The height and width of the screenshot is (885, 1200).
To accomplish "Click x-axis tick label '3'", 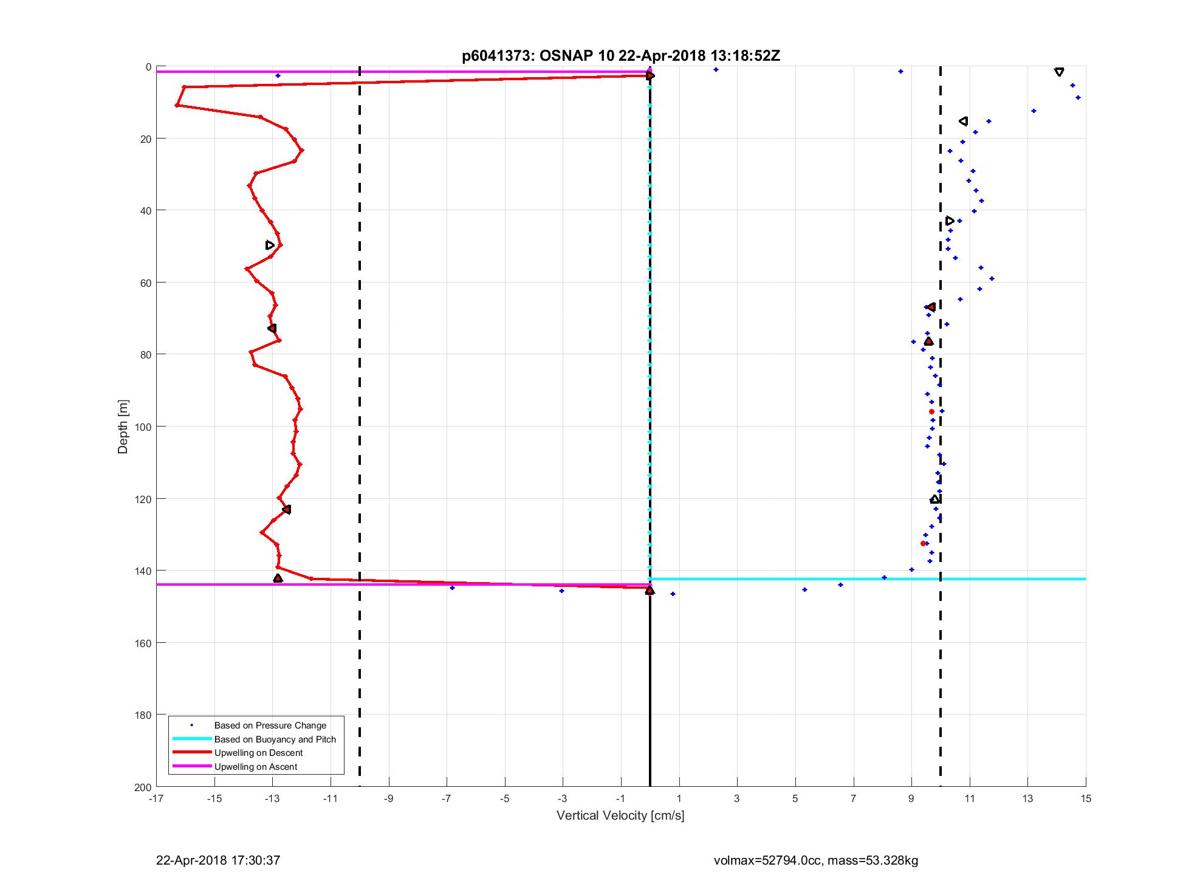I will pos(737,798).
